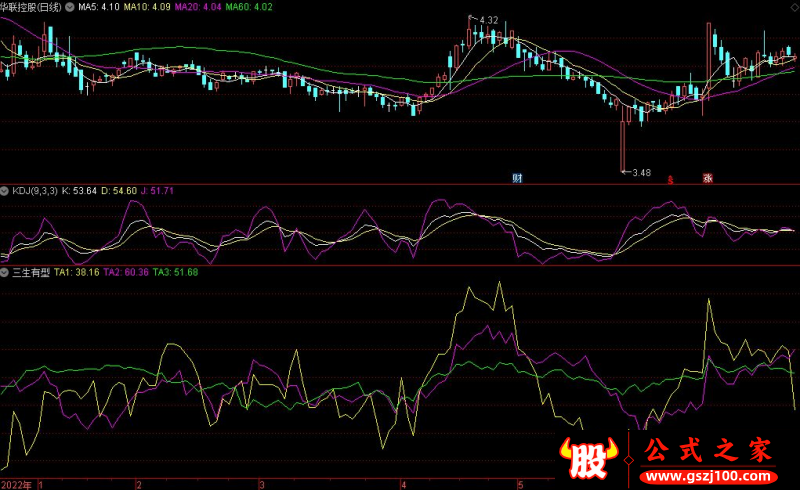
Task: Click the red 涨 marker icon
Action: tap(707, 179)
